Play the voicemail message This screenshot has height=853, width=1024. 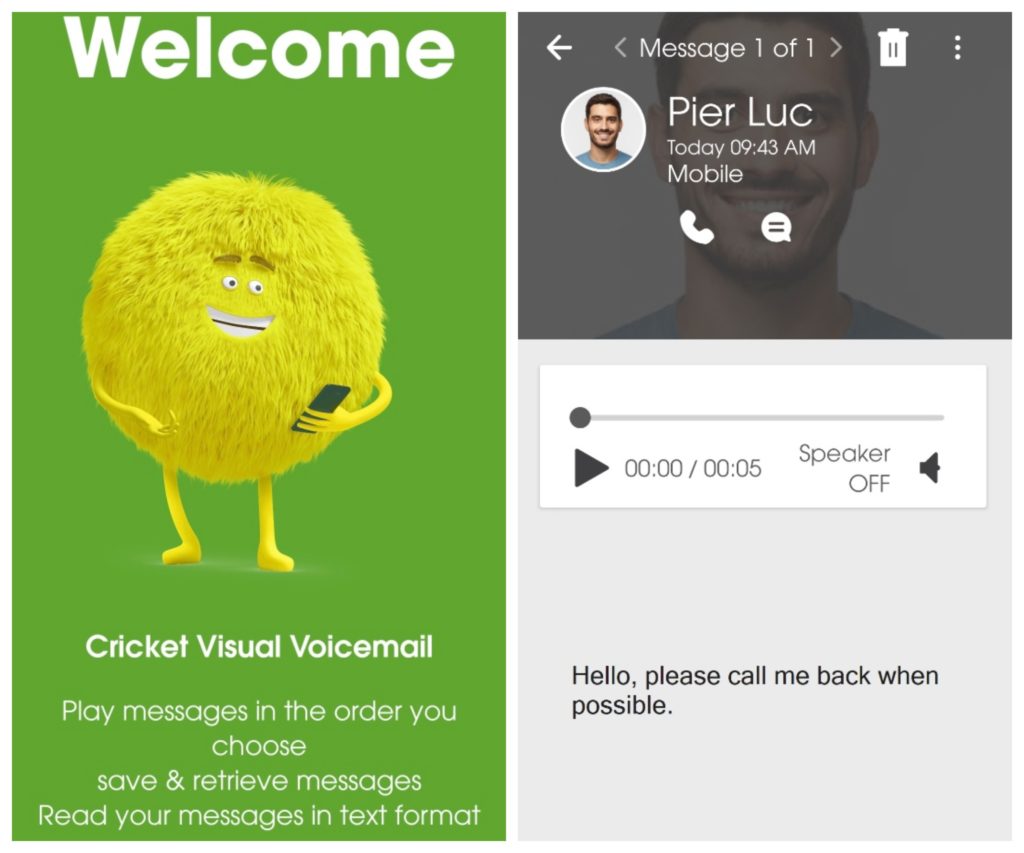point(591,468)
